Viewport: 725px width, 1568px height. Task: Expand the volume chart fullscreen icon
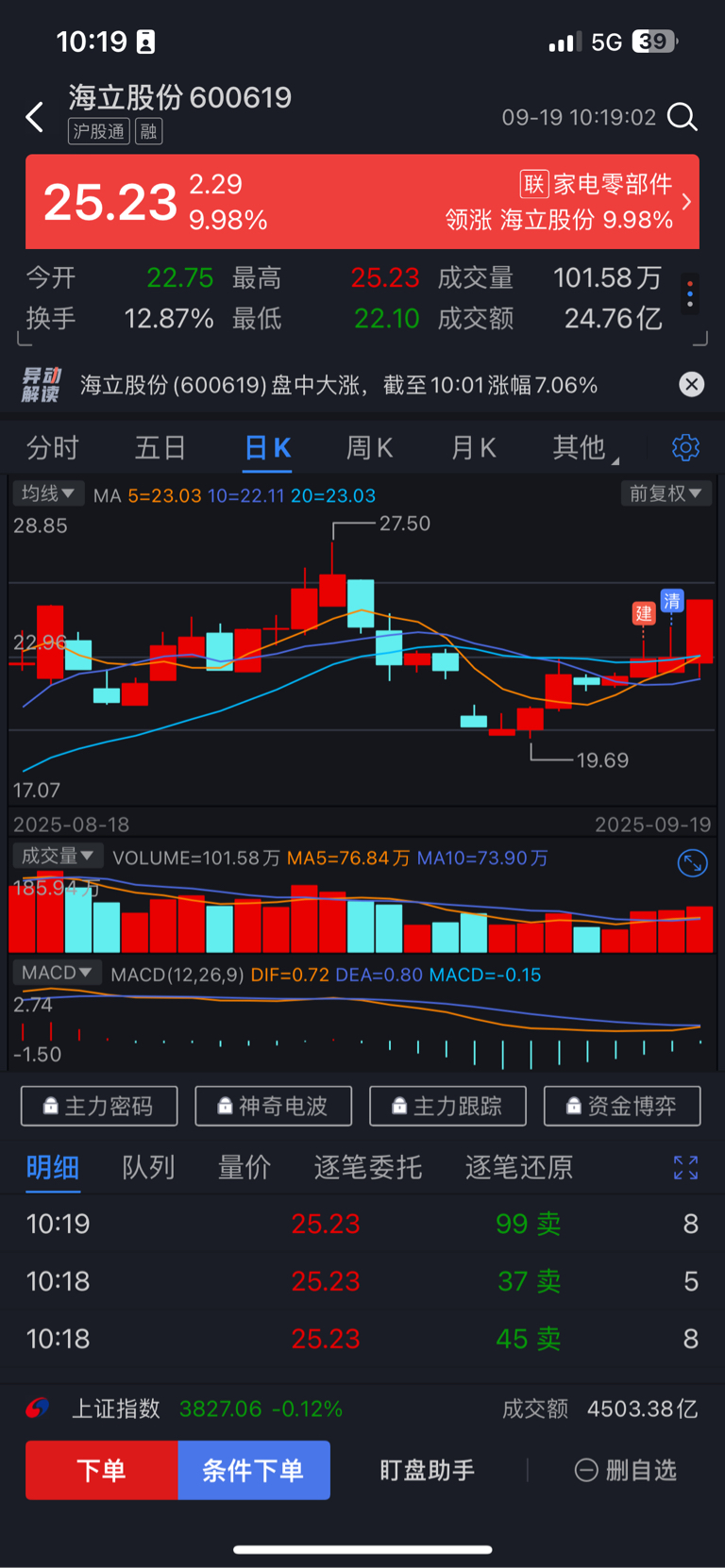[693, 862]
